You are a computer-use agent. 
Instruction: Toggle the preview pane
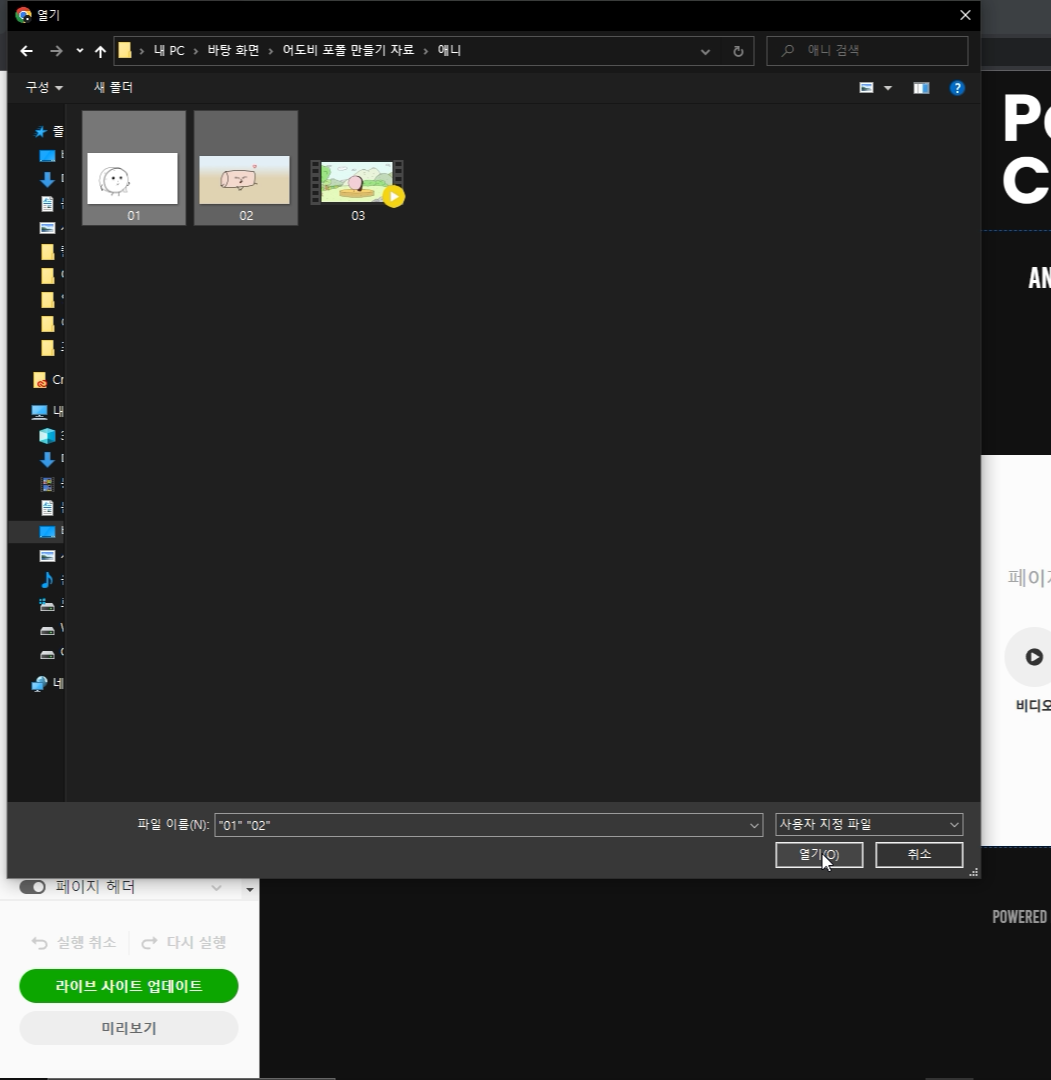click(x=921, y=87)
